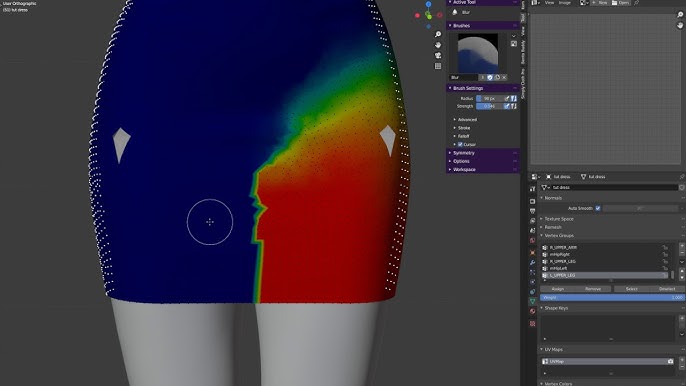Open the World properties tab icon
The width and height of the screenshot is (686, 386).
tap(532, 240)
